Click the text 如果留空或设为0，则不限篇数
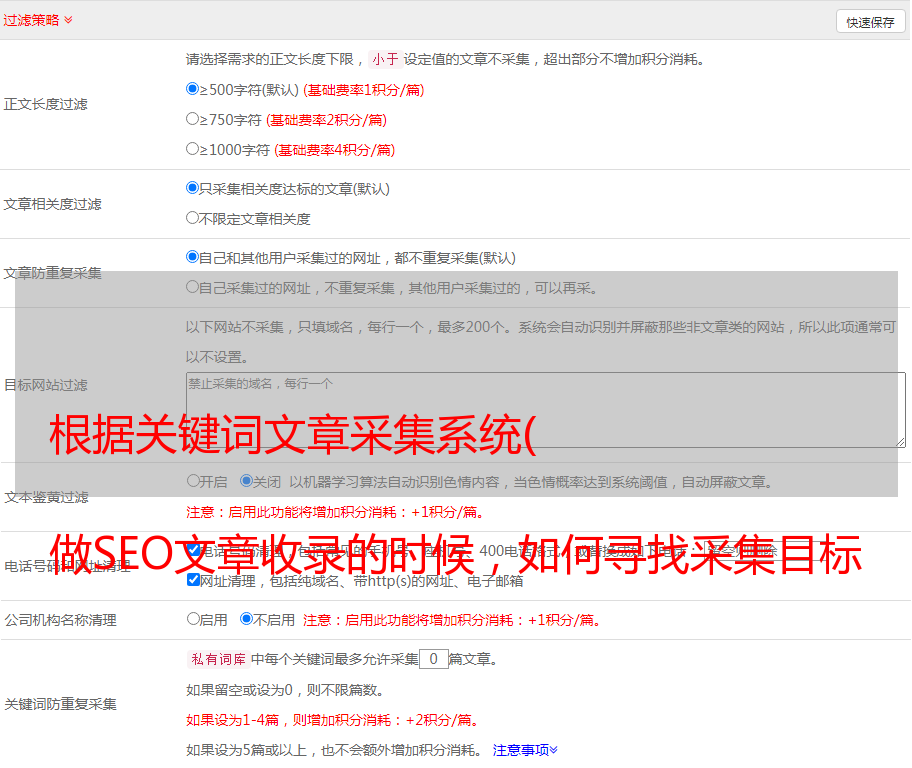This screenshot has width=912, height=768. coord(285,691)
